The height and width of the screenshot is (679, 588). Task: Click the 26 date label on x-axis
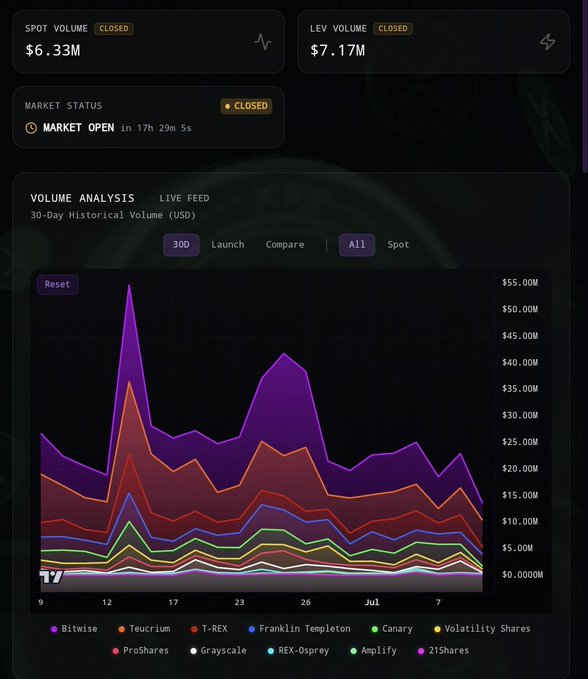coord(306,602)
